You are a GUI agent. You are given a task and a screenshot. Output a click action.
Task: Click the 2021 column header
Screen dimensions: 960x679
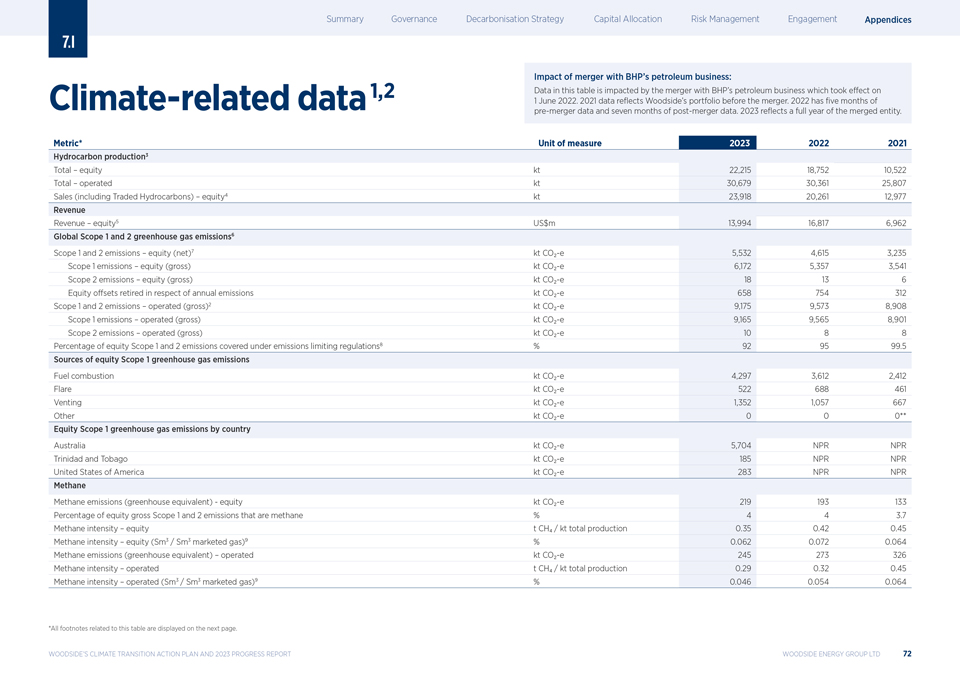(895, 143)
